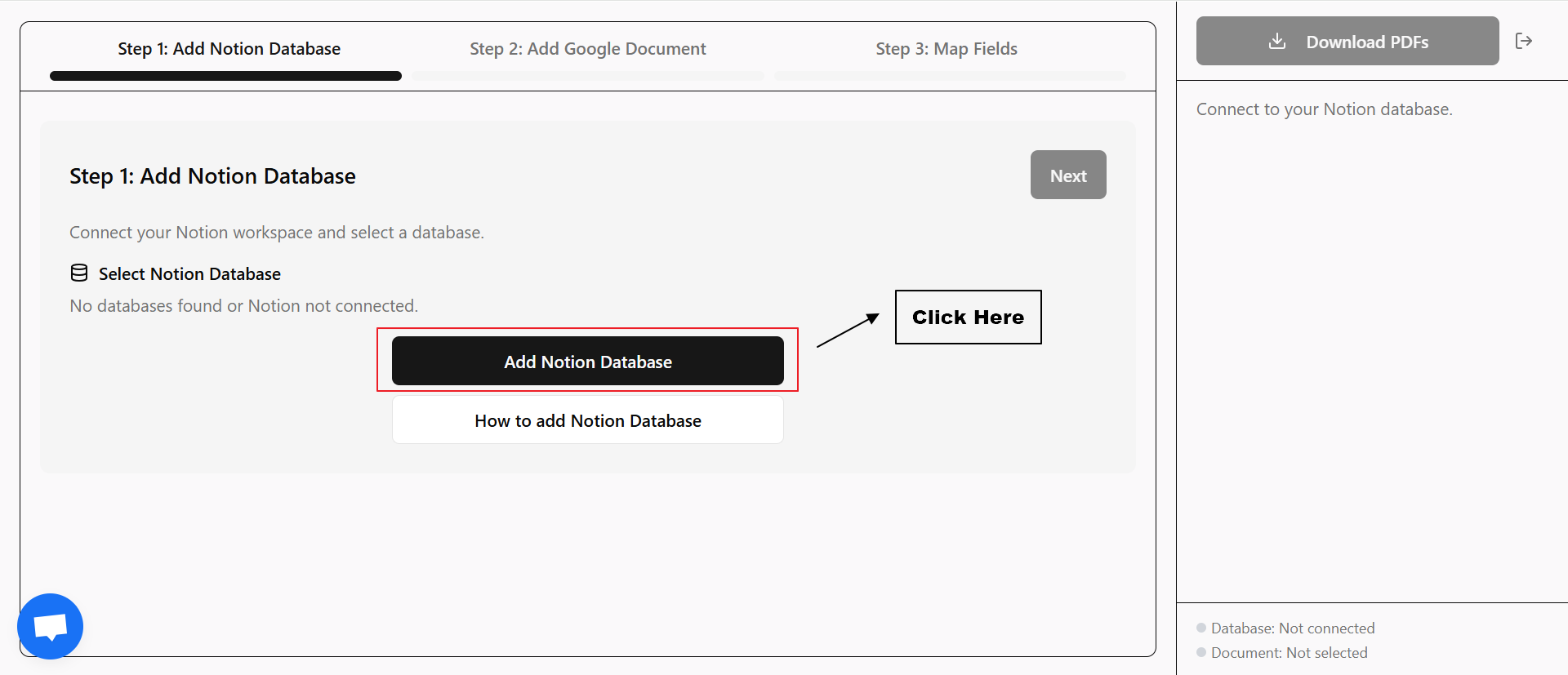Click the filled progress bar under Step 1
This screenshot has width=1568, height=675.
[x=225, y=76]
